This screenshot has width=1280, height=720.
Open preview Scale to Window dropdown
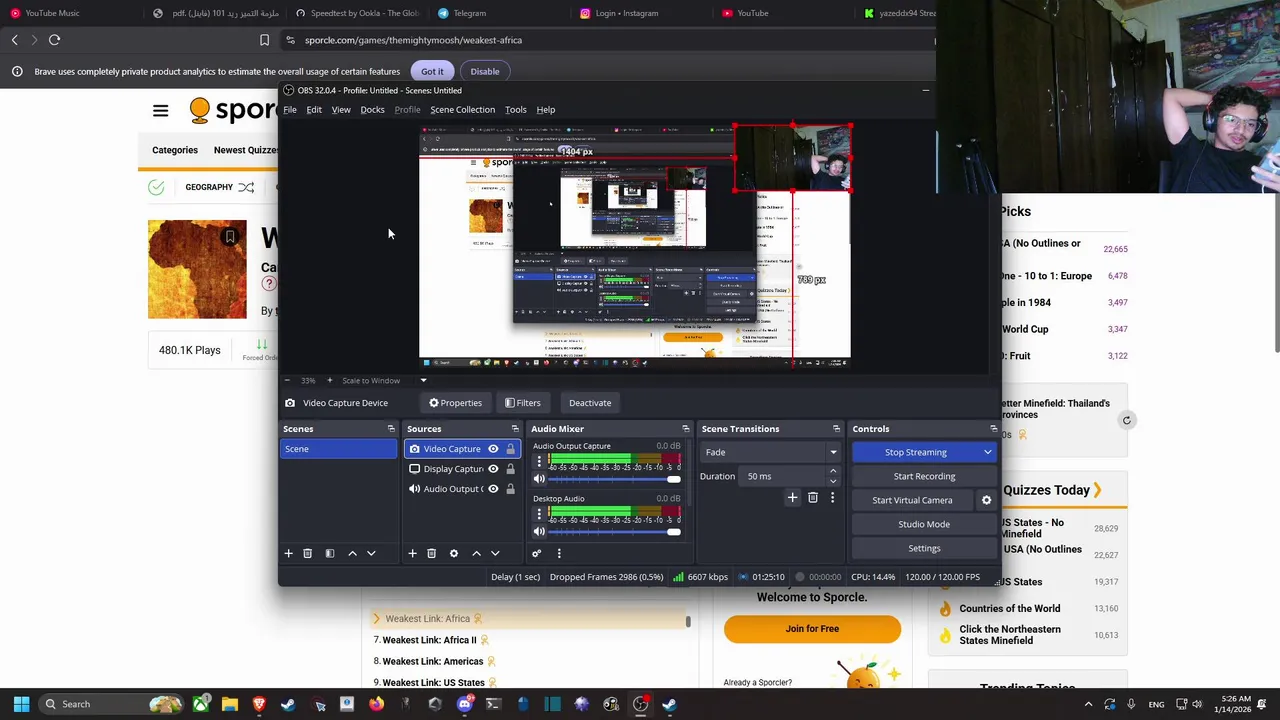423,380
